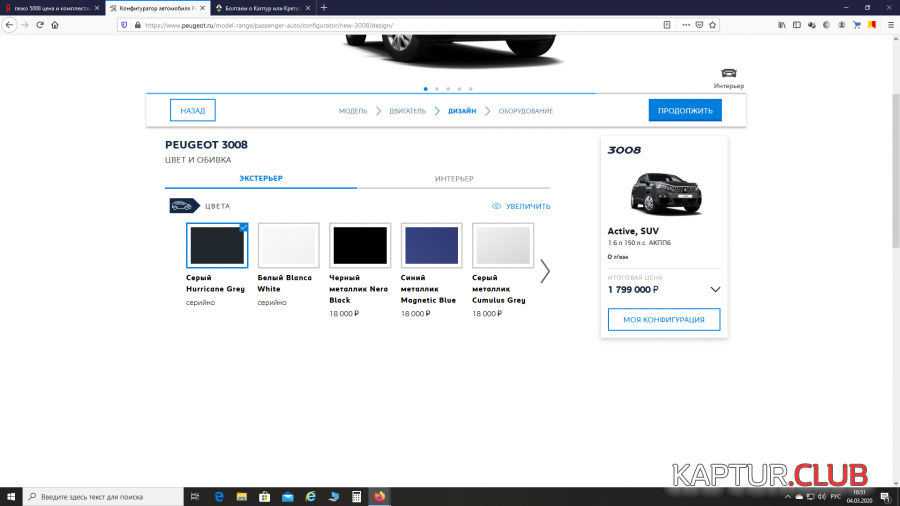This screenshot has width=900, height=506.
Task: Click the page vertical scrollbar thumb
Action: pyautogui.click(x=895, y=171)
